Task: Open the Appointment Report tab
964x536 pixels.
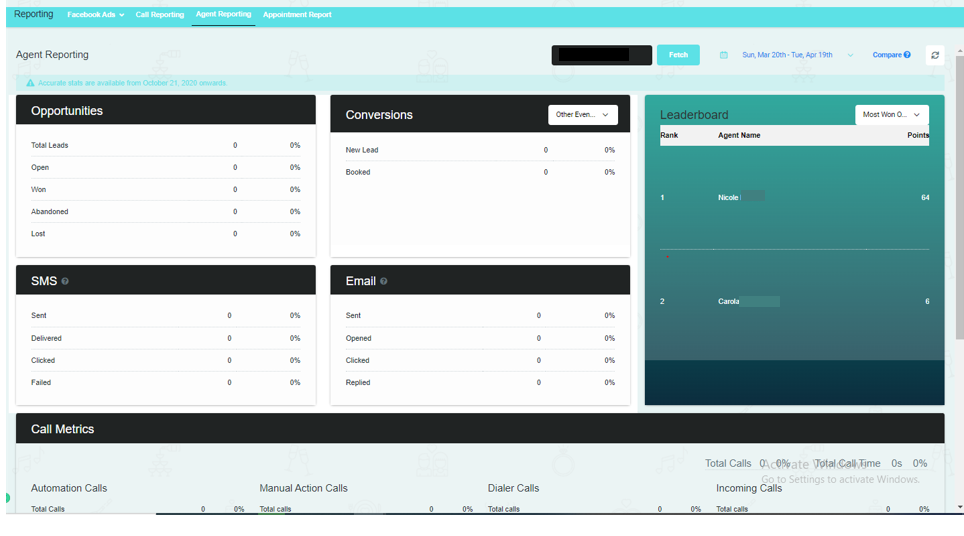Action: (x=297, y=15)
